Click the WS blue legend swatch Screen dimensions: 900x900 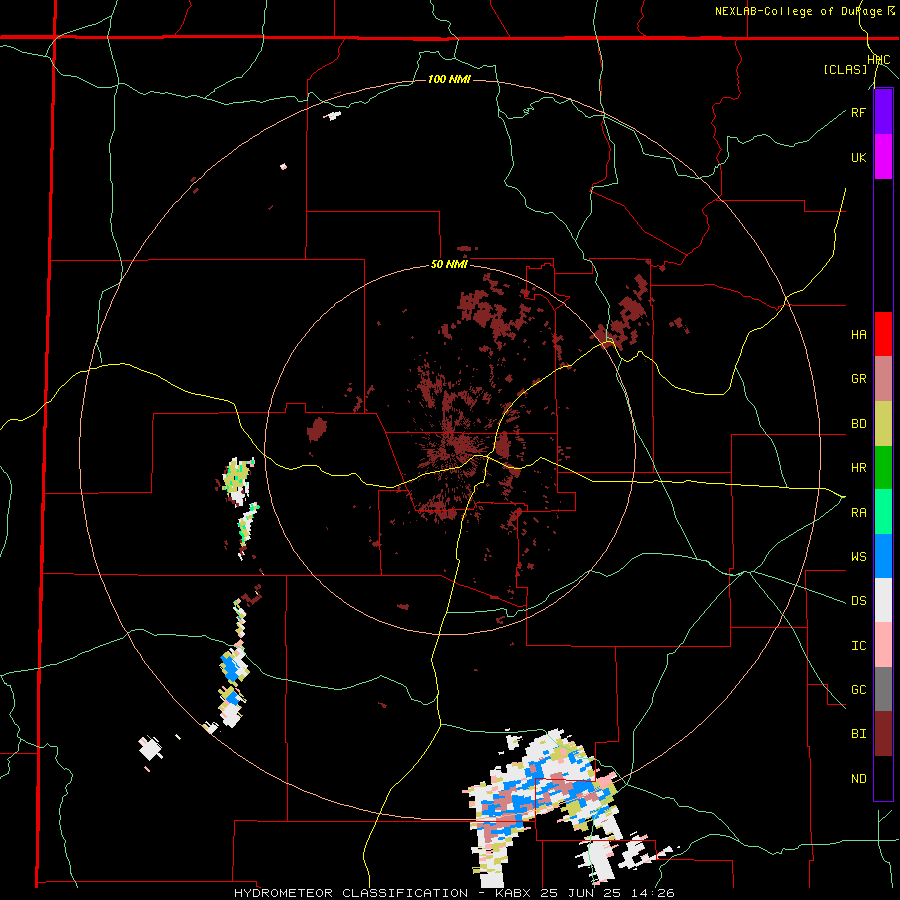pyautogui.click(x=883, y=556)
